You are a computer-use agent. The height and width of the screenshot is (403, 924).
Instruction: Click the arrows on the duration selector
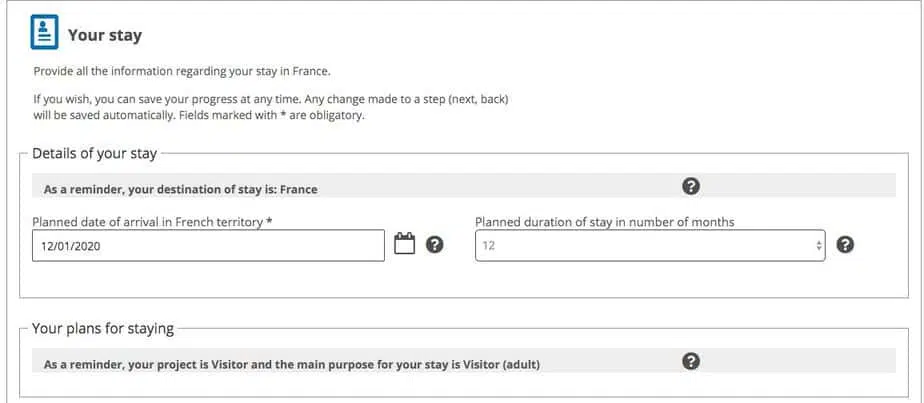pos(819,246)
